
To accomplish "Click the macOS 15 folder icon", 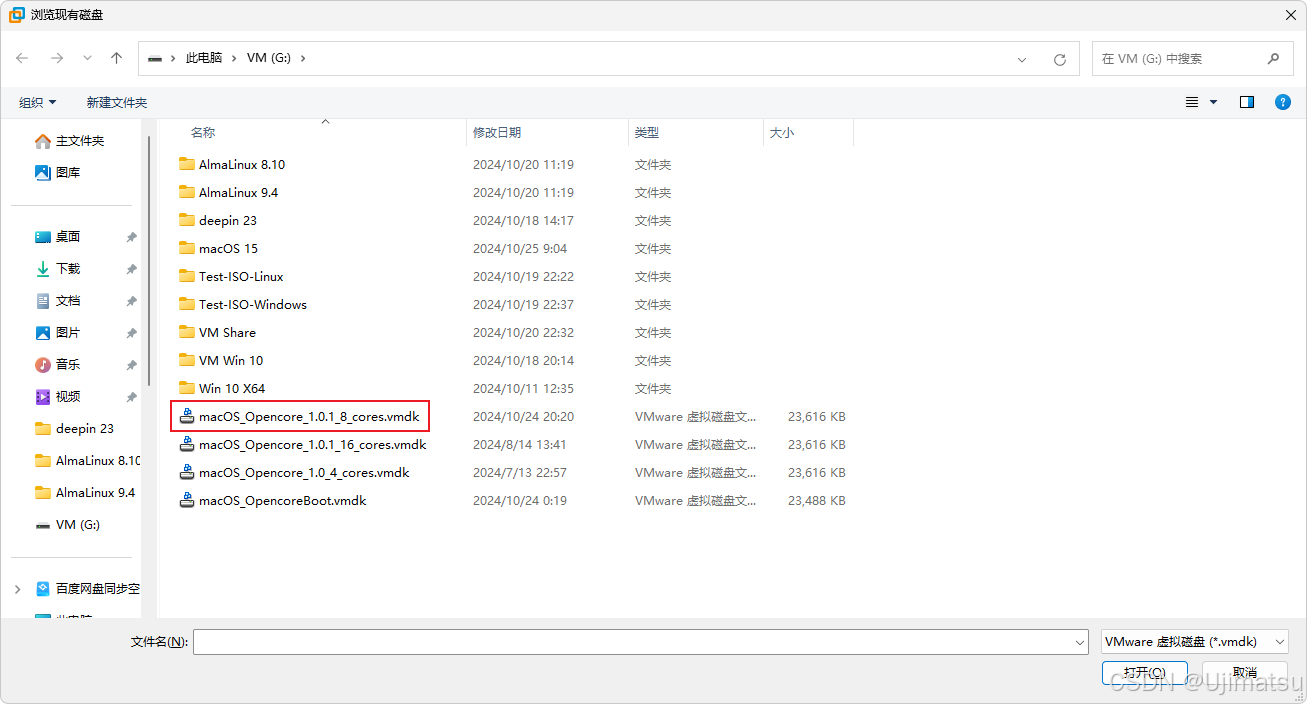I will [x=187, y=248].
